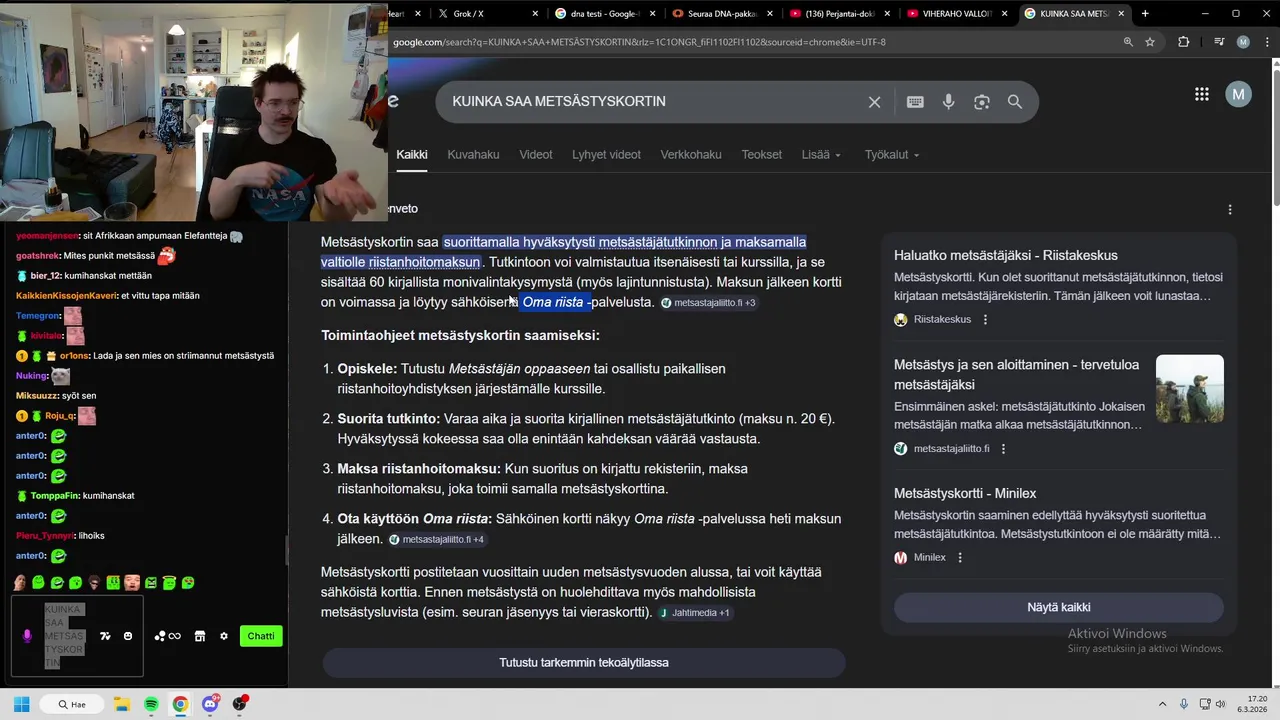
Task: Switch to Lyhyet videot tab
Action: (606, 155)
